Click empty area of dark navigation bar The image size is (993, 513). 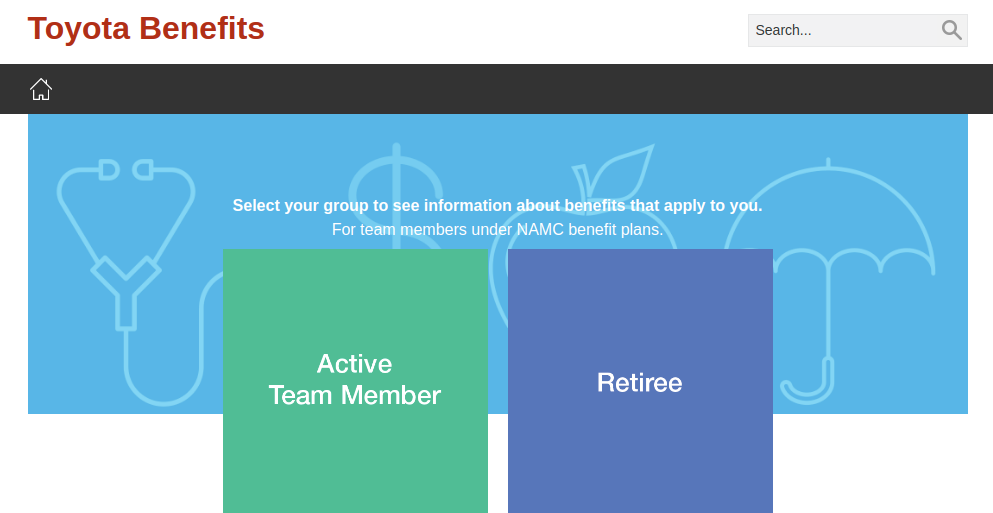tap(500, 89)
